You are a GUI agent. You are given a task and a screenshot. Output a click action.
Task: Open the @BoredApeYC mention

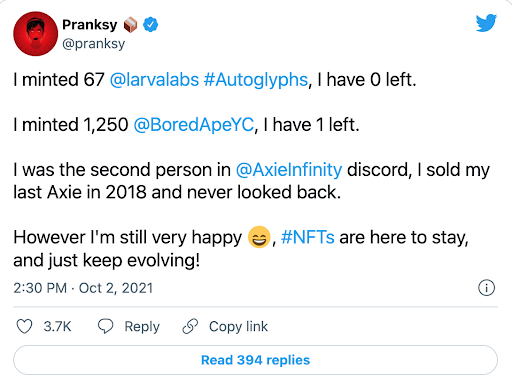tap(194, 125)
